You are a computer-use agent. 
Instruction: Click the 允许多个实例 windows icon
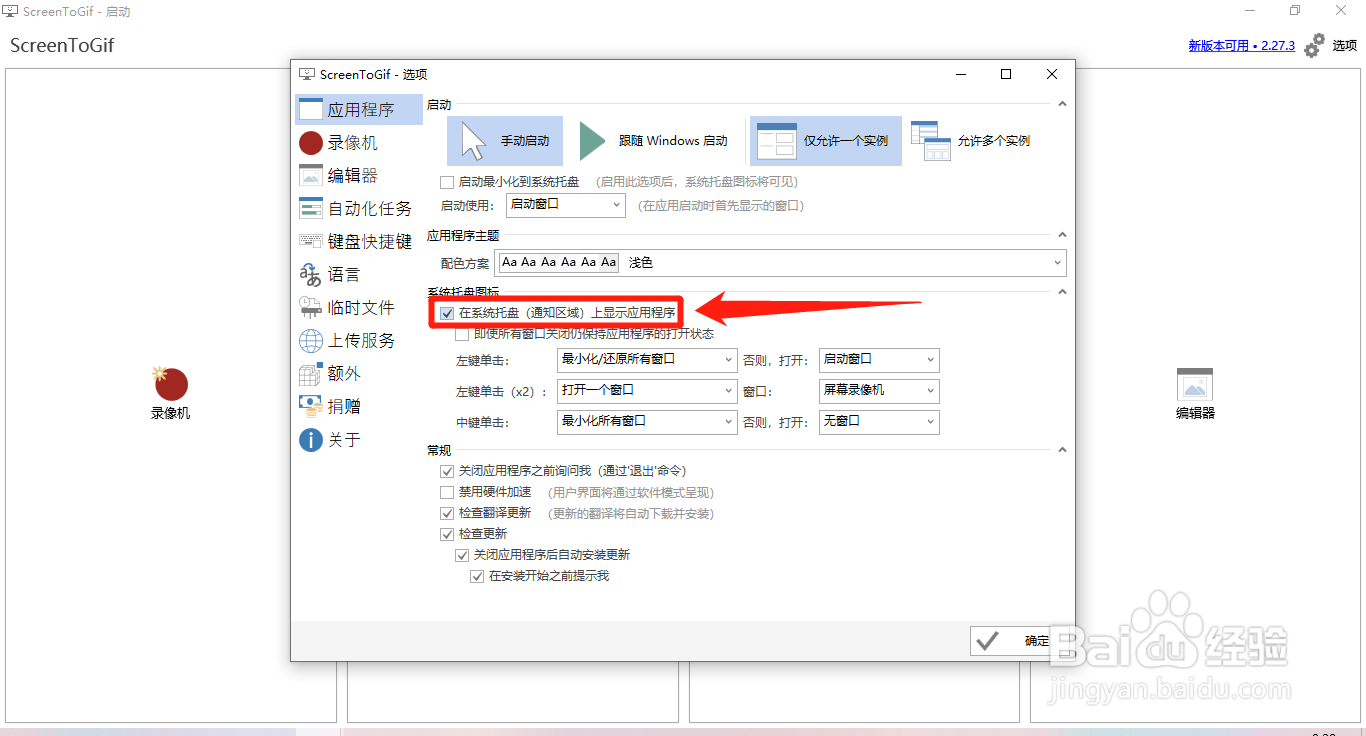[930, 141]
